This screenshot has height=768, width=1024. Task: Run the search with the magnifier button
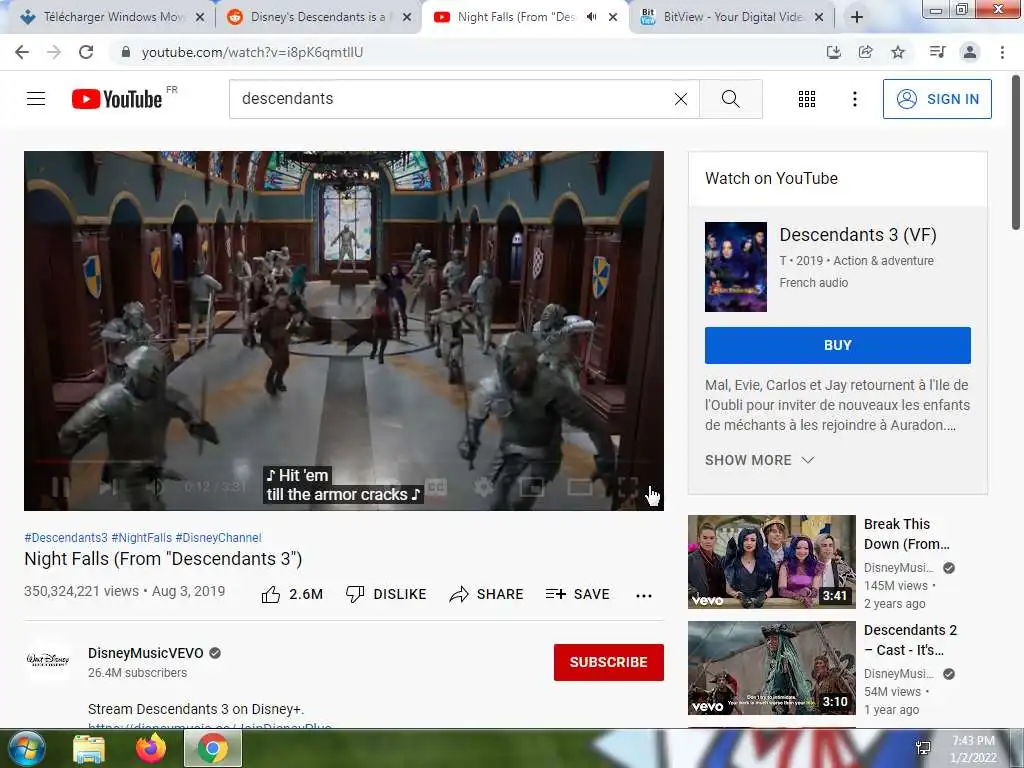pyautogui.click(x=731, y=99)
